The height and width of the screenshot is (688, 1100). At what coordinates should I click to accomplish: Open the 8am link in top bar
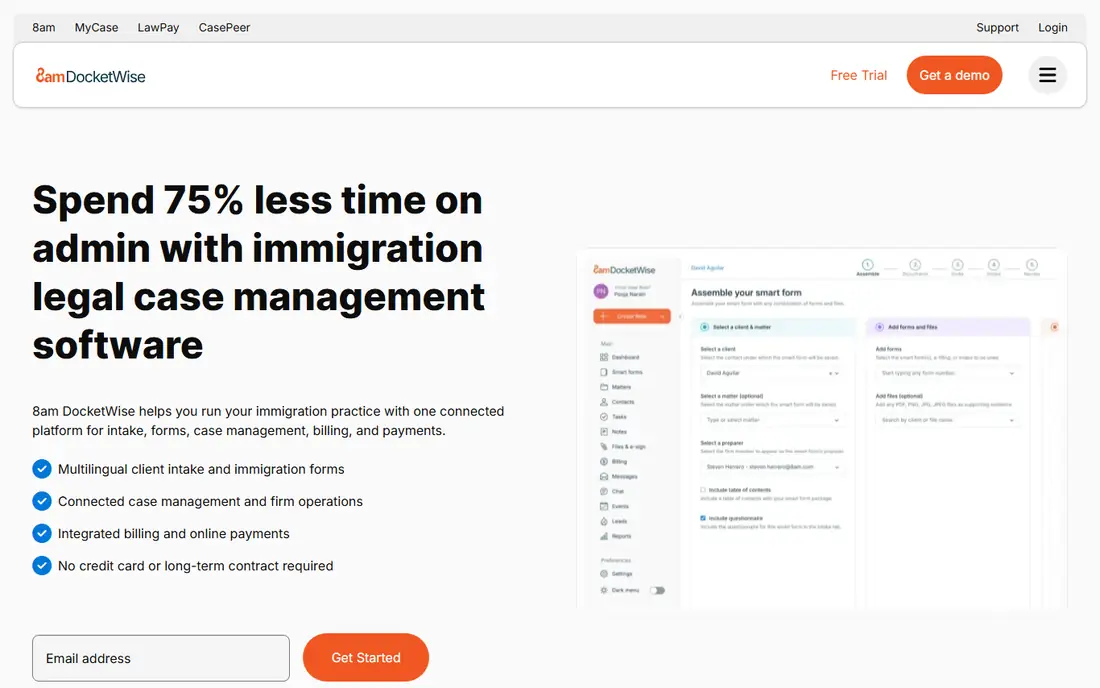[x=43, y=27]
